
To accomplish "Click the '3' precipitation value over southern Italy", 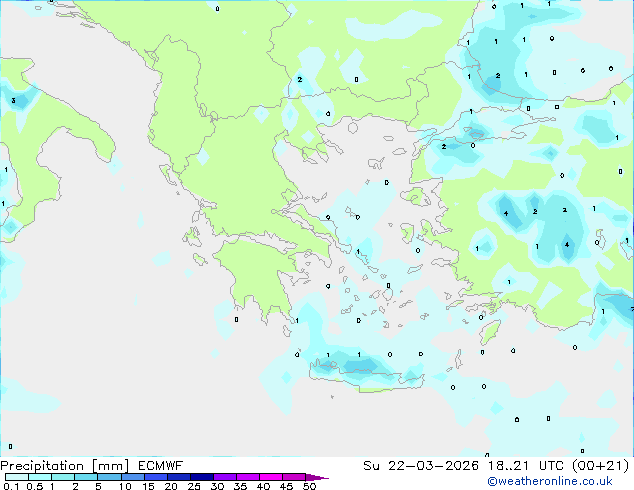I will pyautogui.click(x=13, y=100).
